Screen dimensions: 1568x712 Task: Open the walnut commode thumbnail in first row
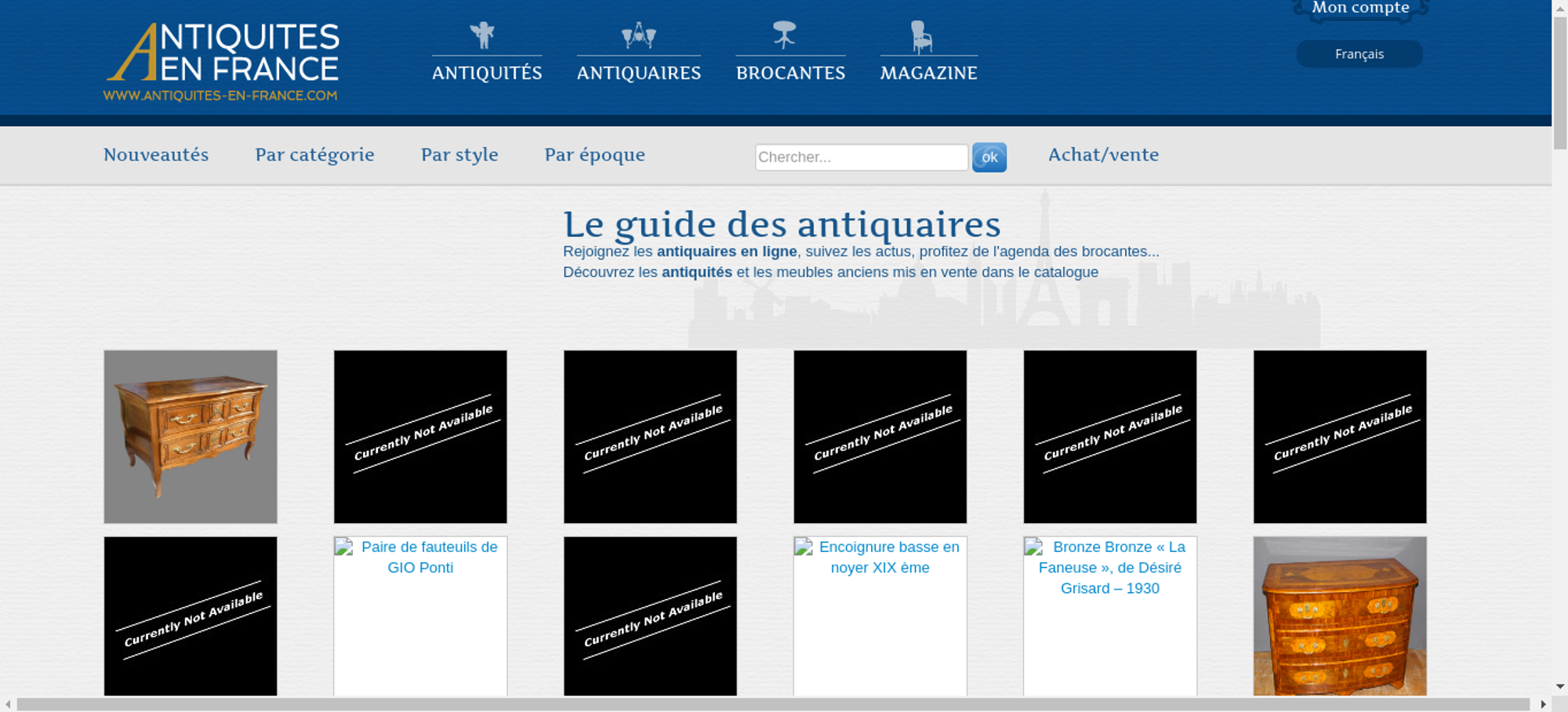click(191, 437)
